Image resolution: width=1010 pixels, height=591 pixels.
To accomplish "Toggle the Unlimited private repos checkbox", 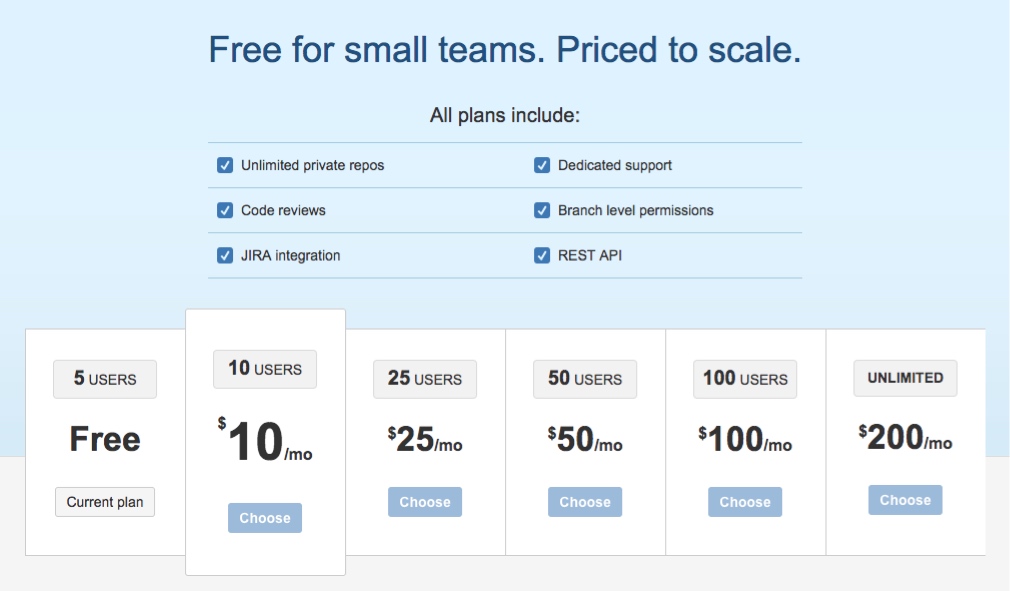I will coord(225,165).
